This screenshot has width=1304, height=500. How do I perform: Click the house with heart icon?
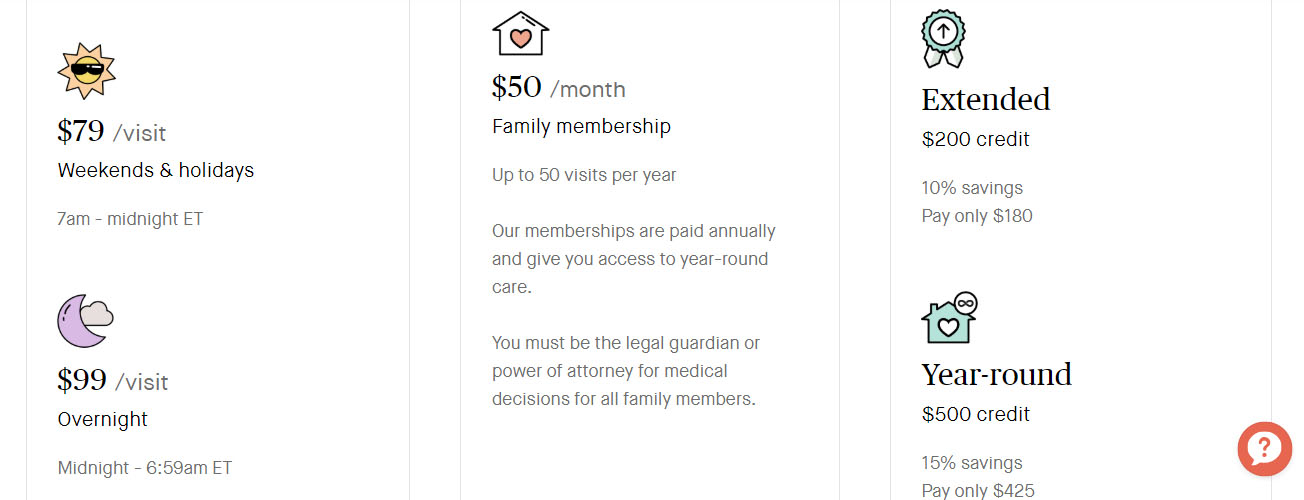(x=520, y=34)
